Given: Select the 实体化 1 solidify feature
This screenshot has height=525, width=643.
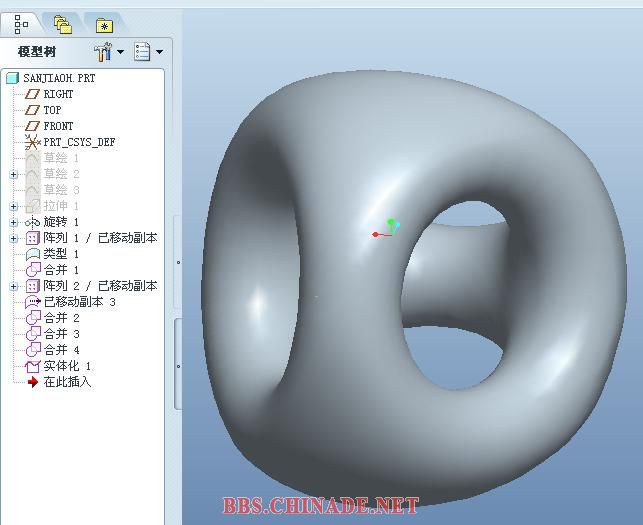Looking at the screenshot, I should coord(67,366).
